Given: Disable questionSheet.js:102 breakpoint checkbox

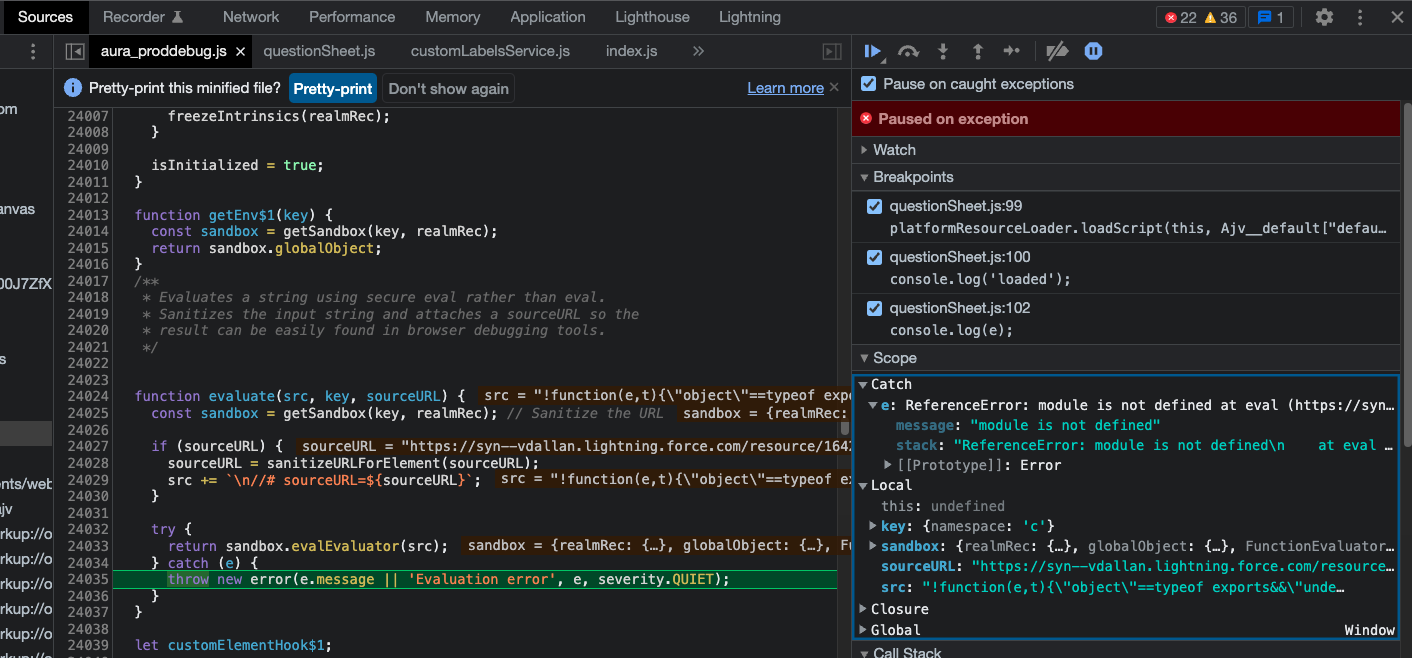Looking at the screenshot, I should coord(874,308).
